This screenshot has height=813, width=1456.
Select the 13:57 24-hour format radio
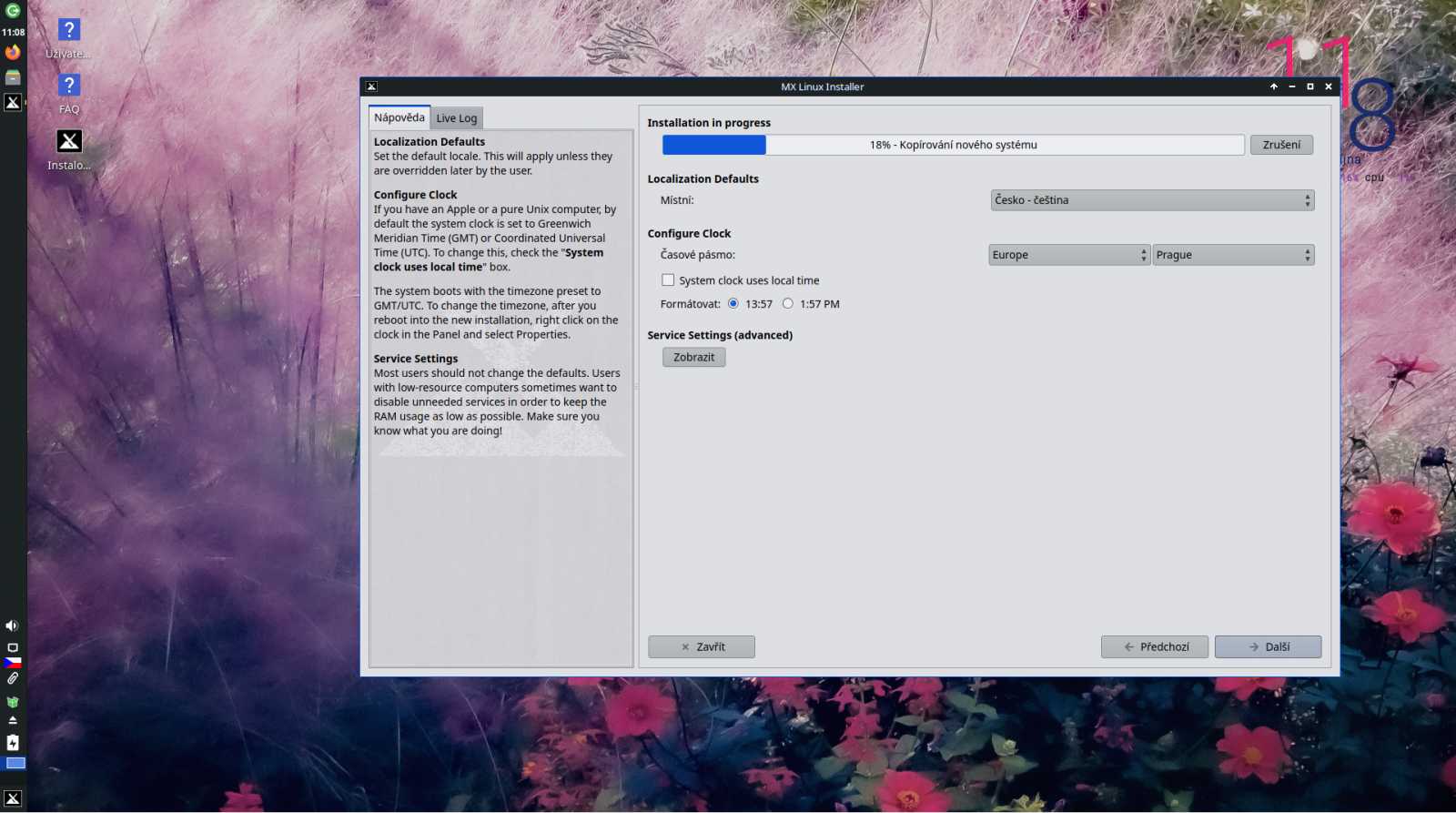click(x=733, y=304)
